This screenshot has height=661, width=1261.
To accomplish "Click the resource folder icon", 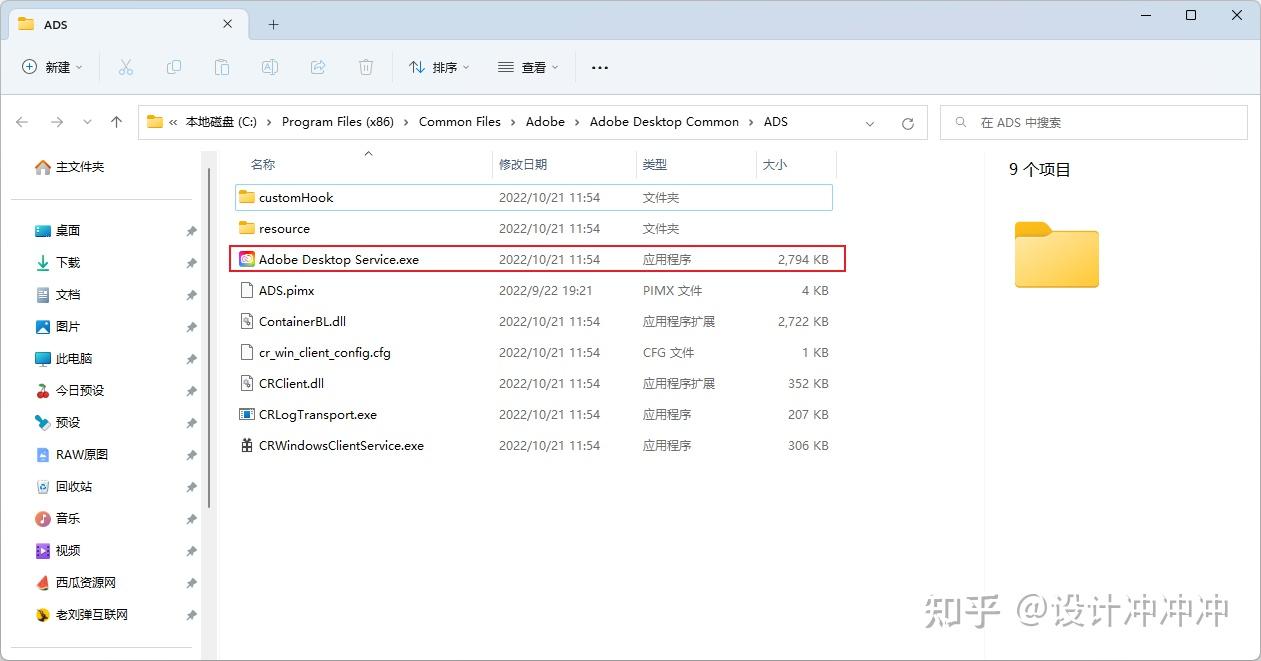I will coord(247,228).
